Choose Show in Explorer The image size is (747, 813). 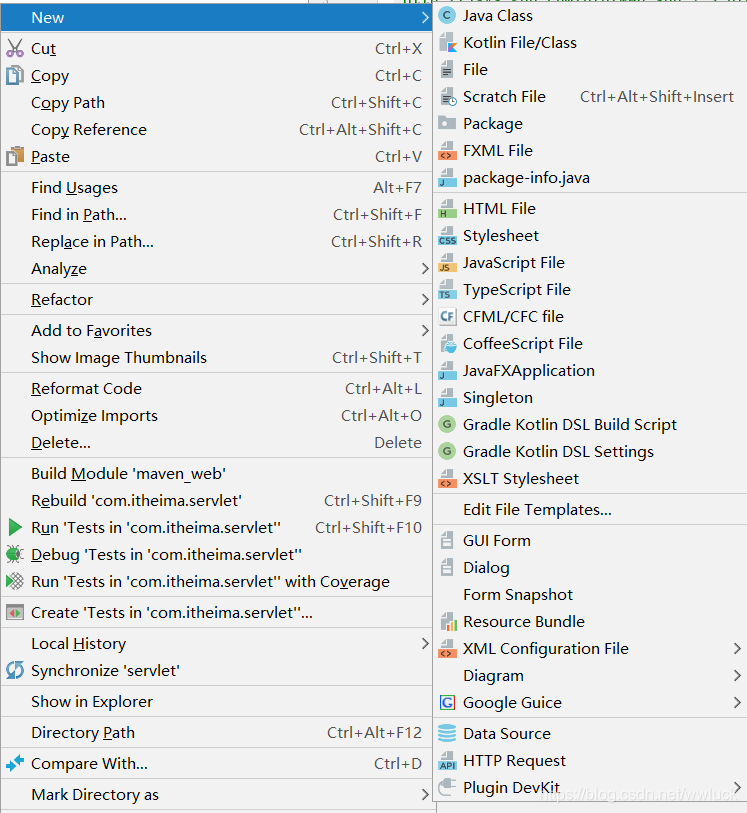point(216,702)
